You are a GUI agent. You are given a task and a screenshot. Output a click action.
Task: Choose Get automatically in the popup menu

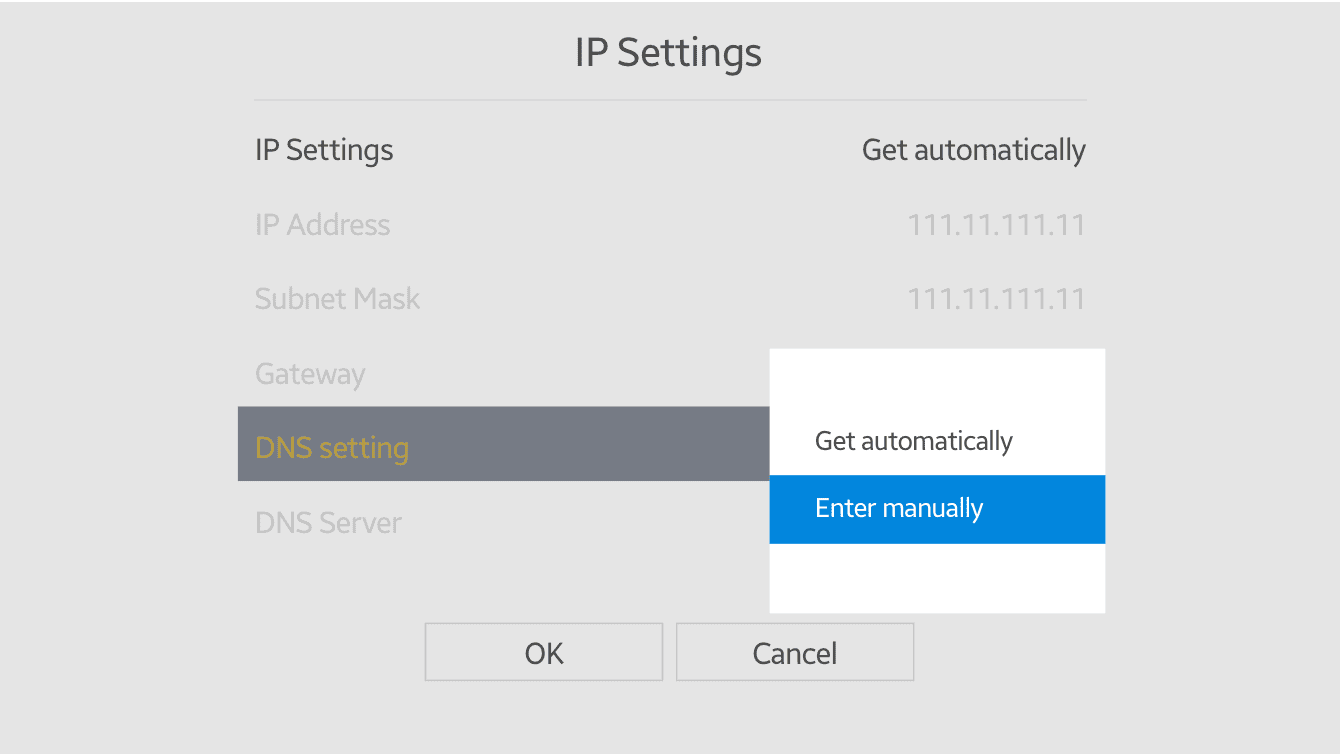(x=913, y=441)
